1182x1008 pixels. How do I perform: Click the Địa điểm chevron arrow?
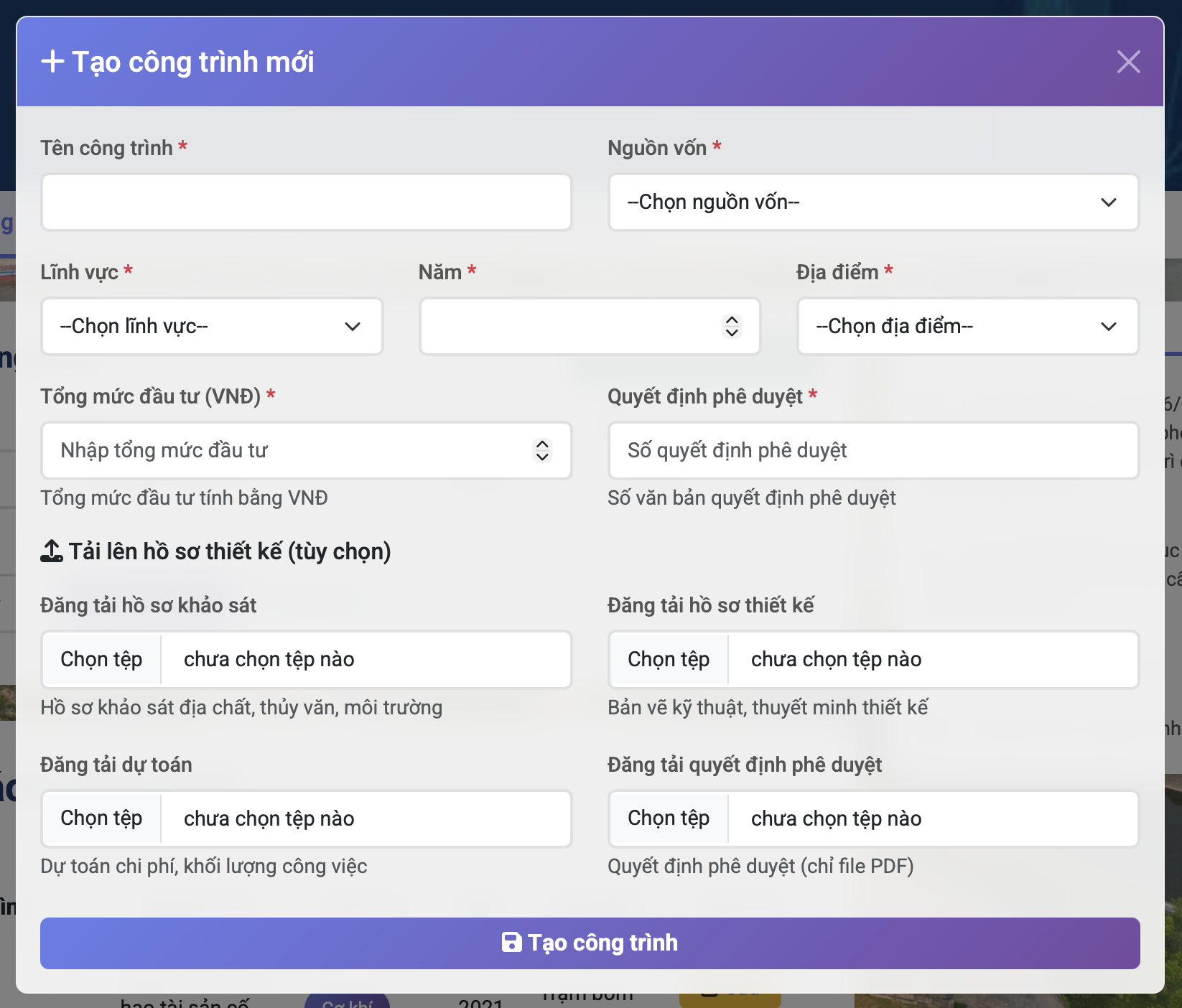point(1108,327)
